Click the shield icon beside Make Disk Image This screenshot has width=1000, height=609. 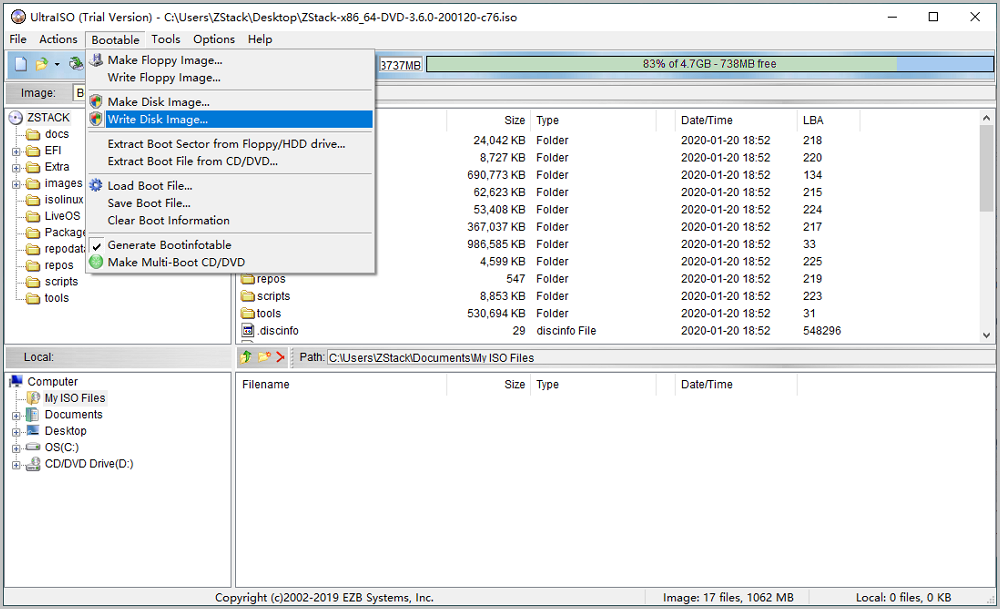click(96, 102)
